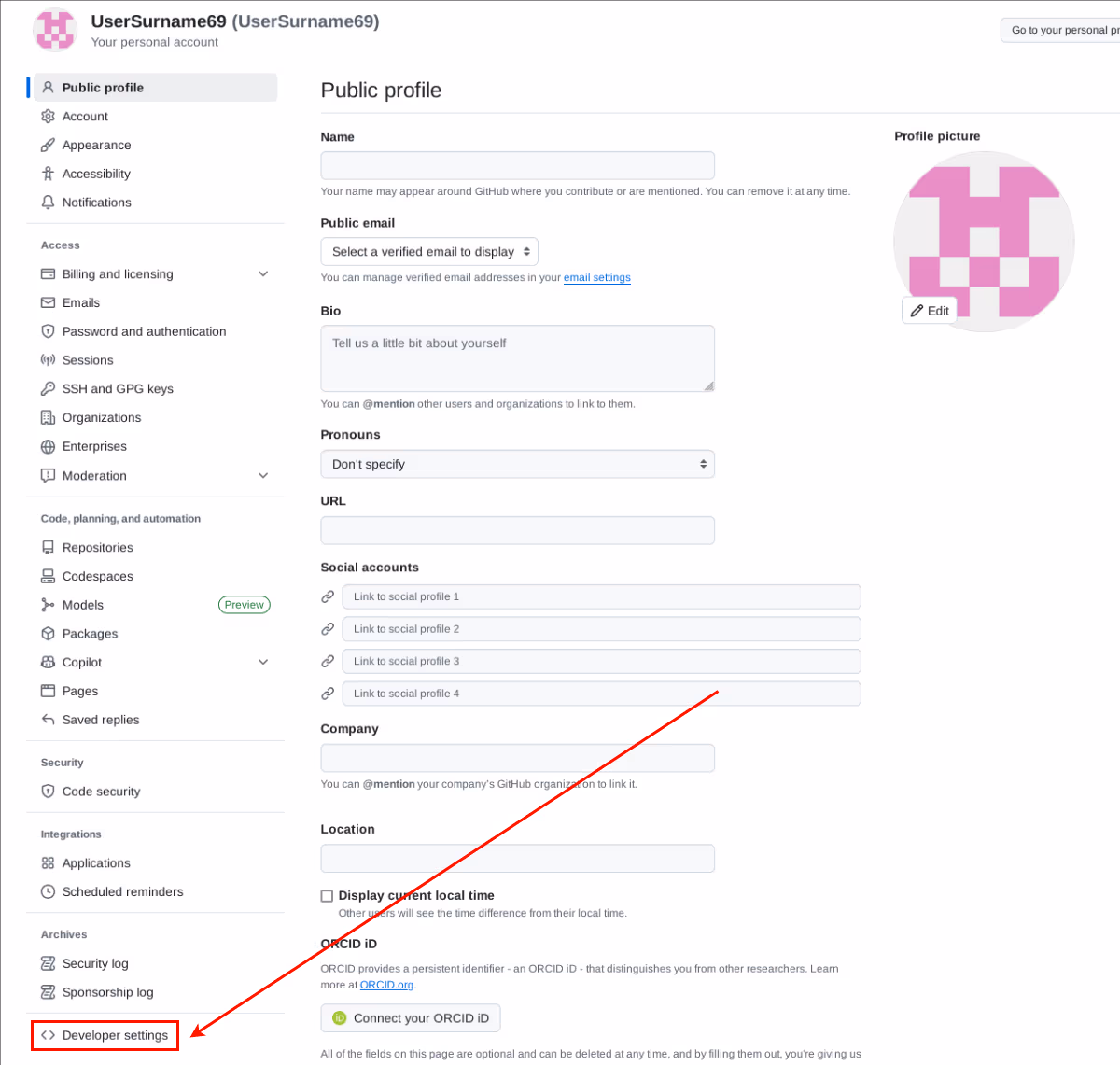Open the Pronouns dropdown

click(x=517, y=465)
